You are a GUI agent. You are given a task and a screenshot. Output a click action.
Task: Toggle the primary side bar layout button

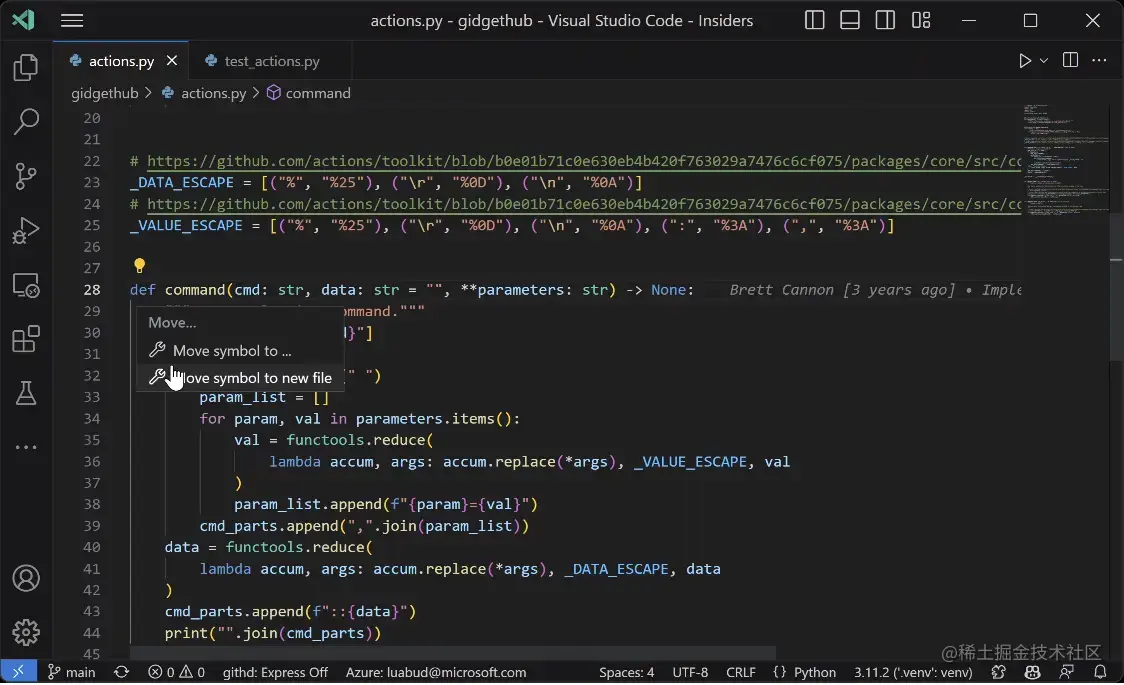coord(814,20)
